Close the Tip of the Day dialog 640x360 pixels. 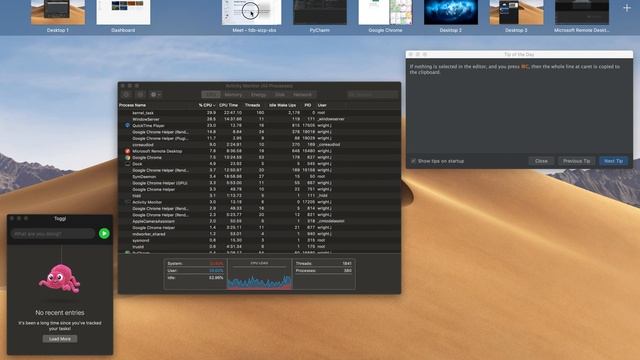[541, 161]
